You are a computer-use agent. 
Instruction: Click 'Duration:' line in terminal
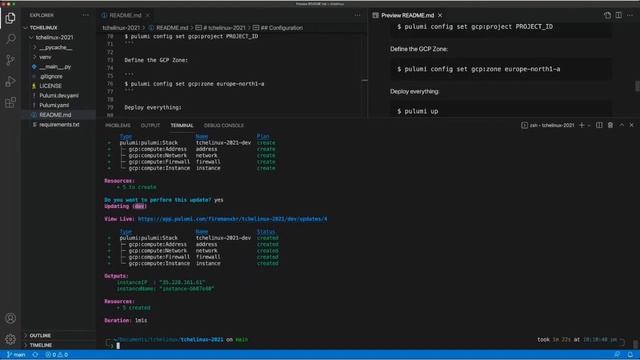pos(126,320)
